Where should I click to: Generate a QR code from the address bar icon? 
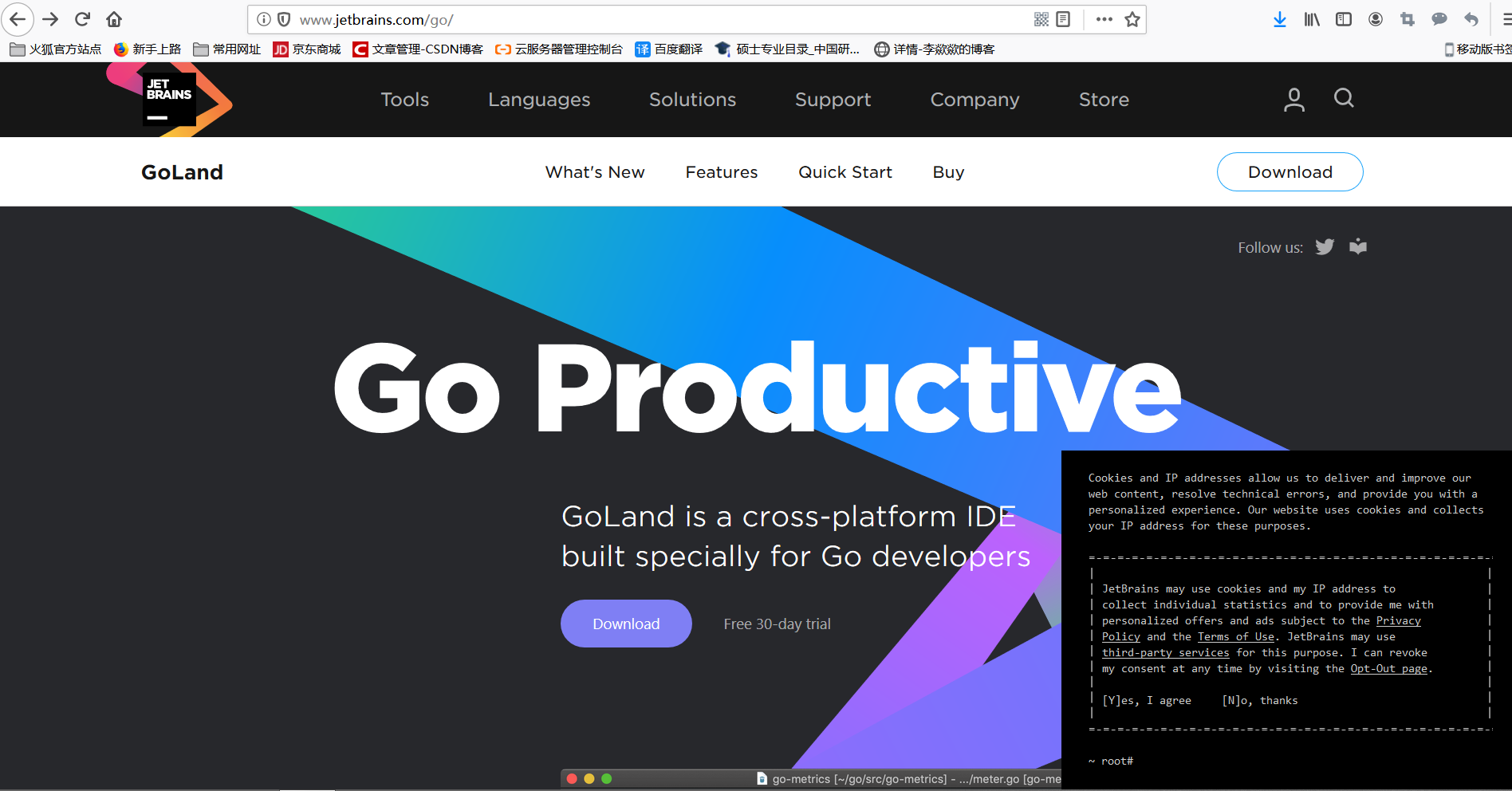[x=1041, y=19]
